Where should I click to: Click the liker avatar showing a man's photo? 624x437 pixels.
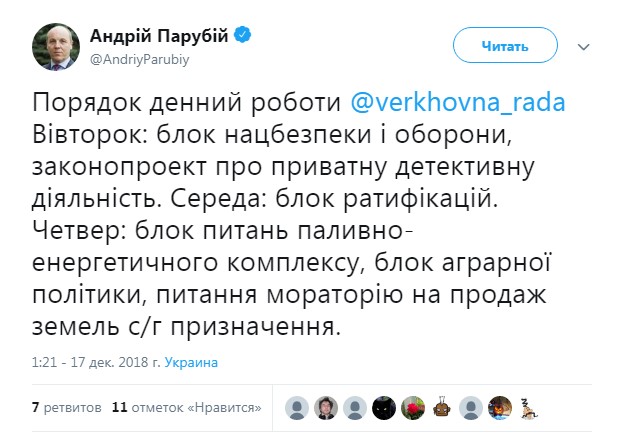coord(325,408)
